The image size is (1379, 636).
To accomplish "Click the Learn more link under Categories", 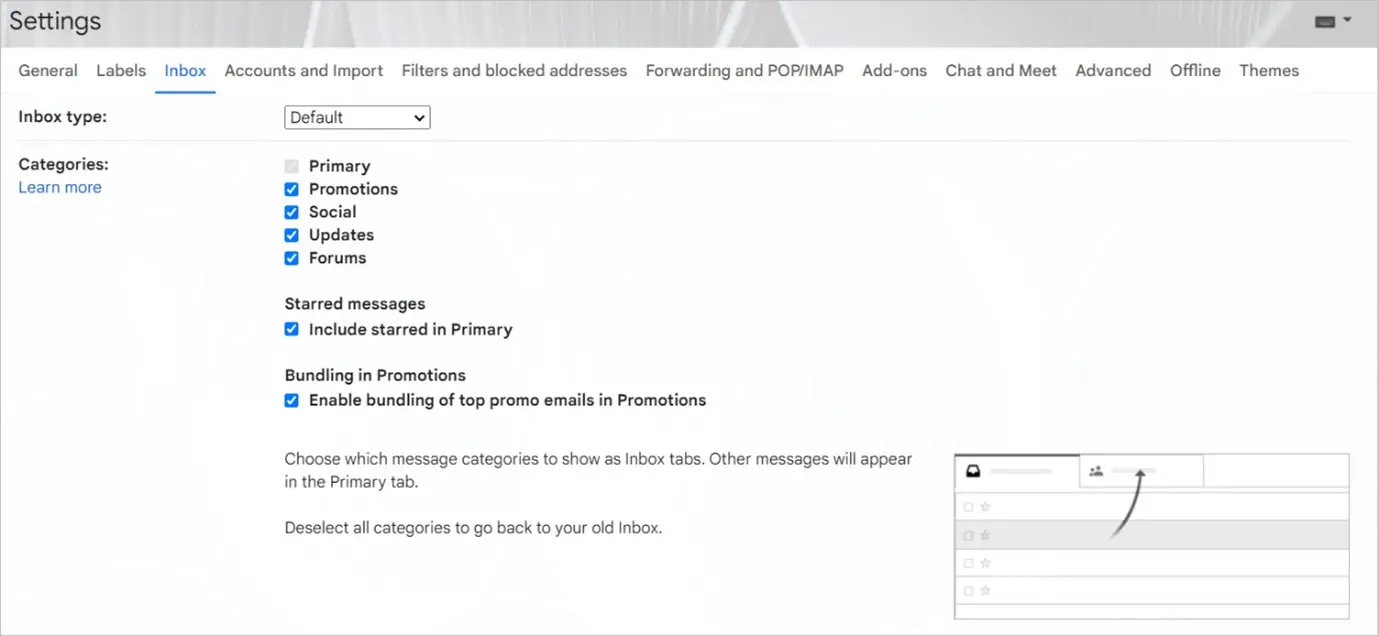I will tap(60, 187).
